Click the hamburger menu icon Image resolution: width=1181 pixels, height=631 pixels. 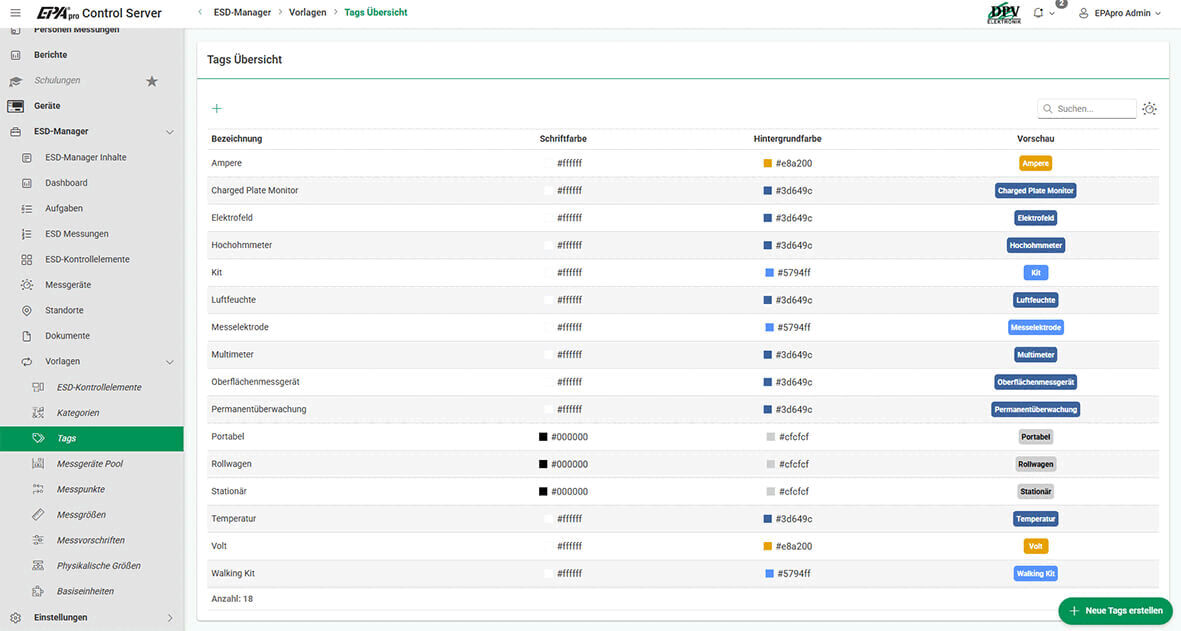15,13
